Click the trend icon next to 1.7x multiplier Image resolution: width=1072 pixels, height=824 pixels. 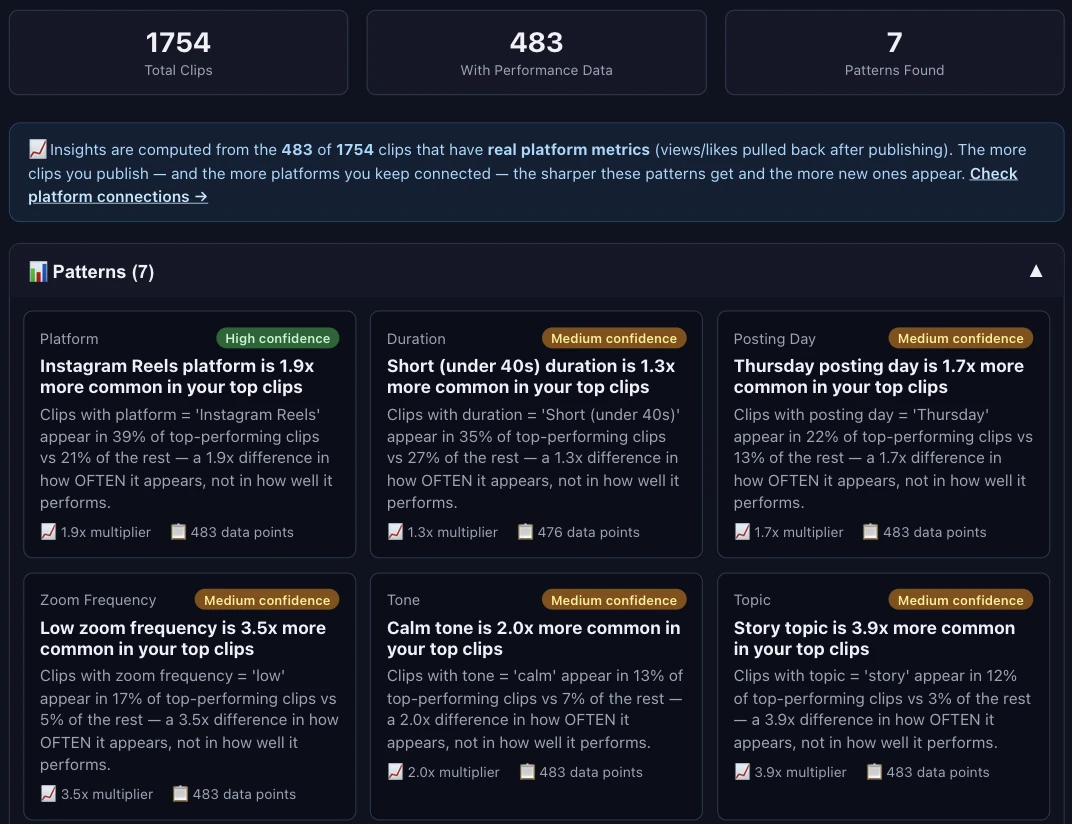tap(742, 531)
